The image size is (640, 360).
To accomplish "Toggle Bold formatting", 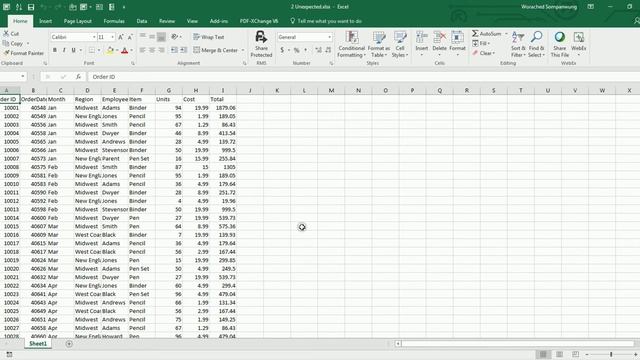I will coord(54,50).
